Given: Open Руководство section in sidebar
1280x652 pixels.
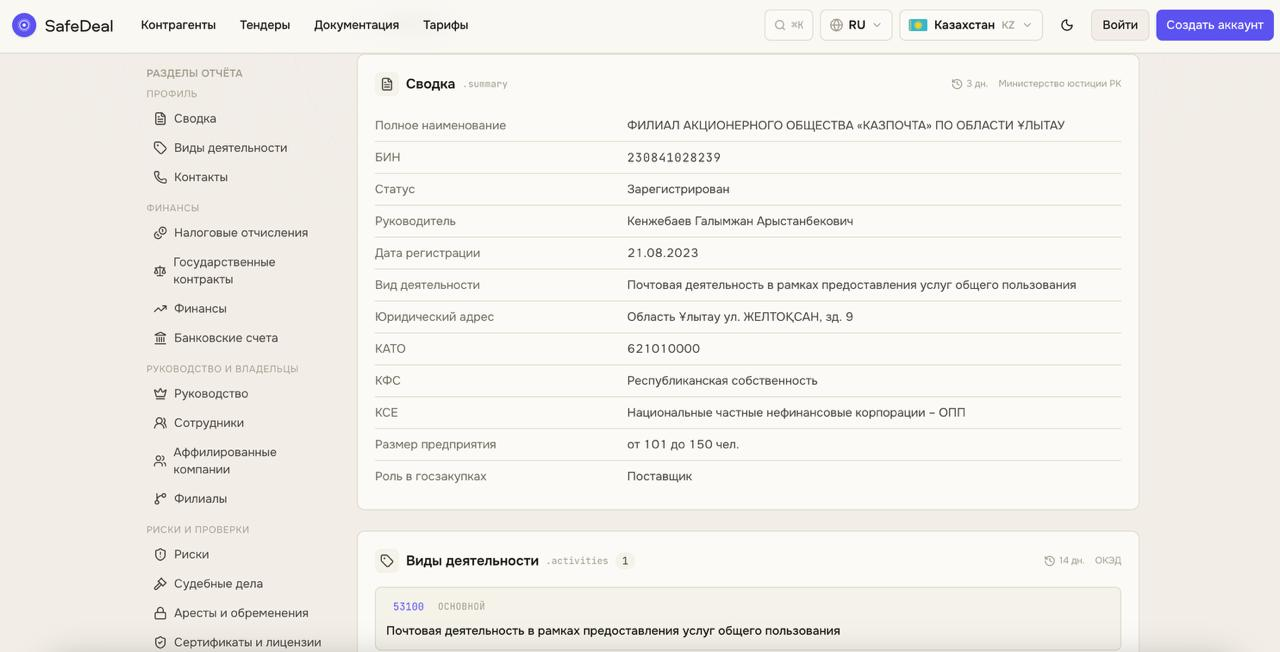Looking at the screenshot, I should pos(211,393).
